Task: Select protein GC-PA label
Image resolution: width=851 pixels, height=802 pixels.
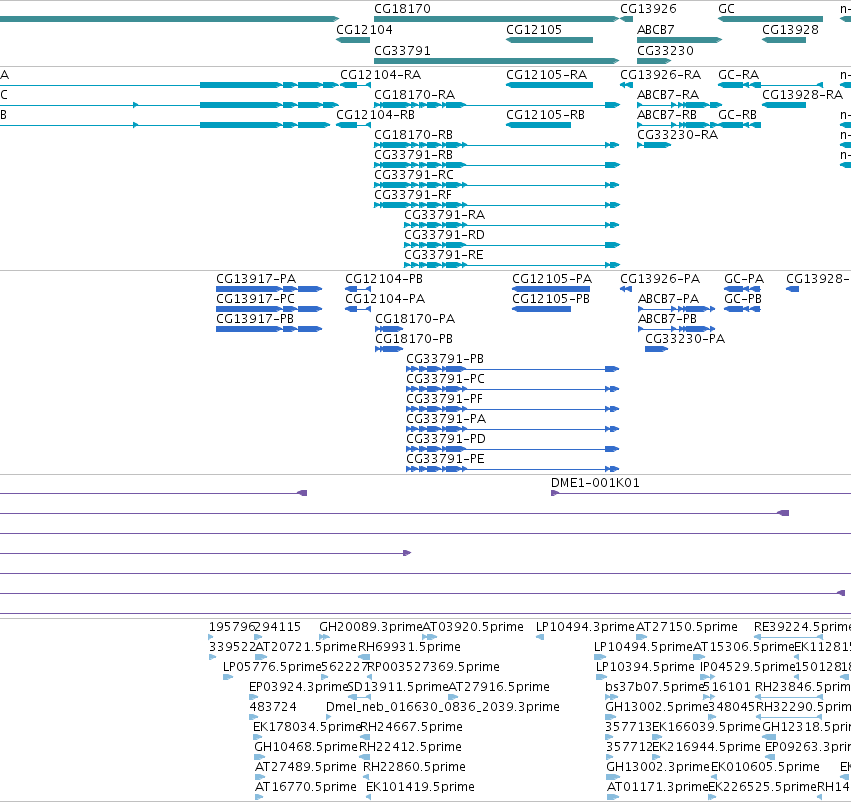Action: click(744, 279)
